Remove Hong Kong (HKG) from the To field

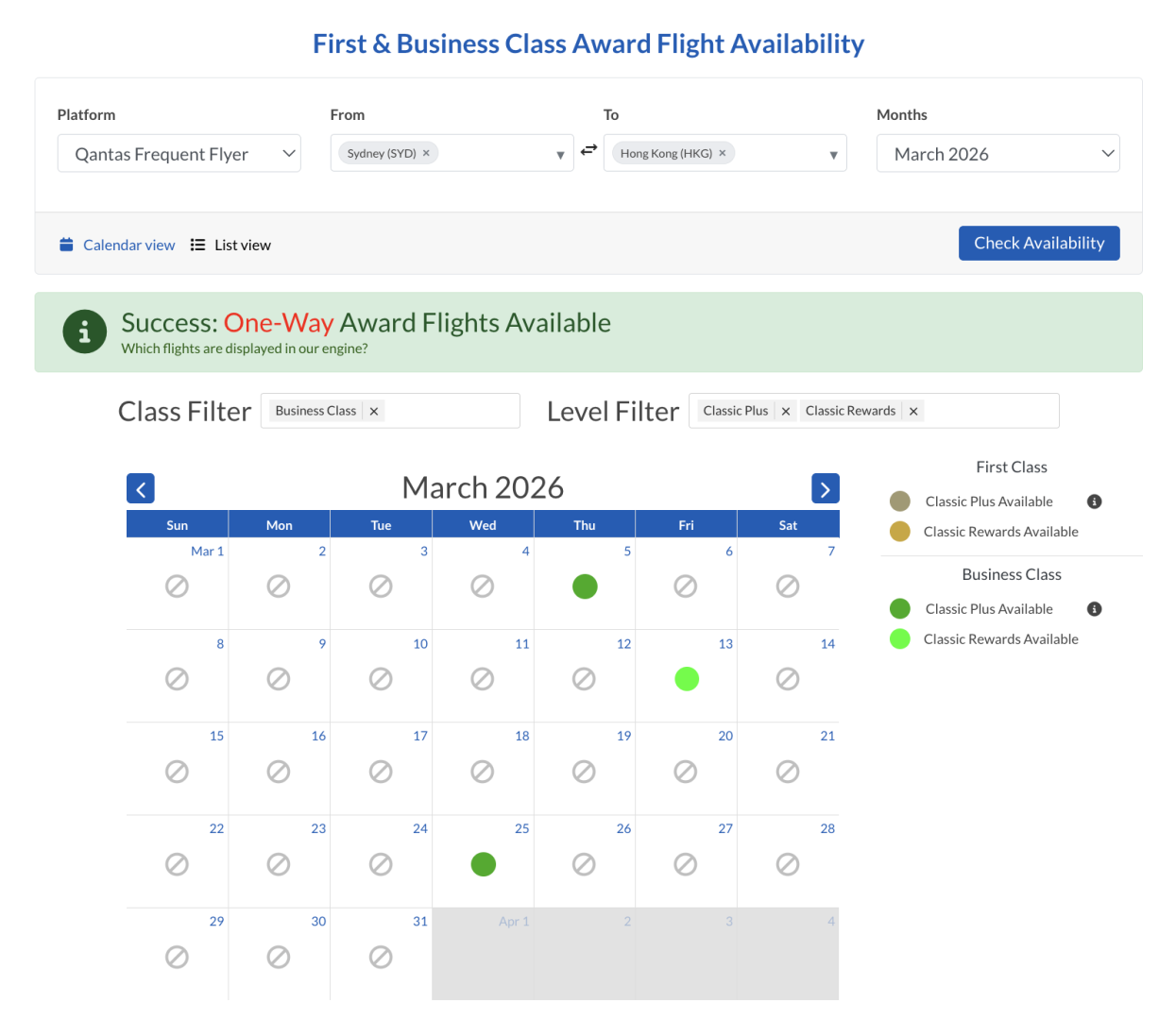tap(723, 153)
